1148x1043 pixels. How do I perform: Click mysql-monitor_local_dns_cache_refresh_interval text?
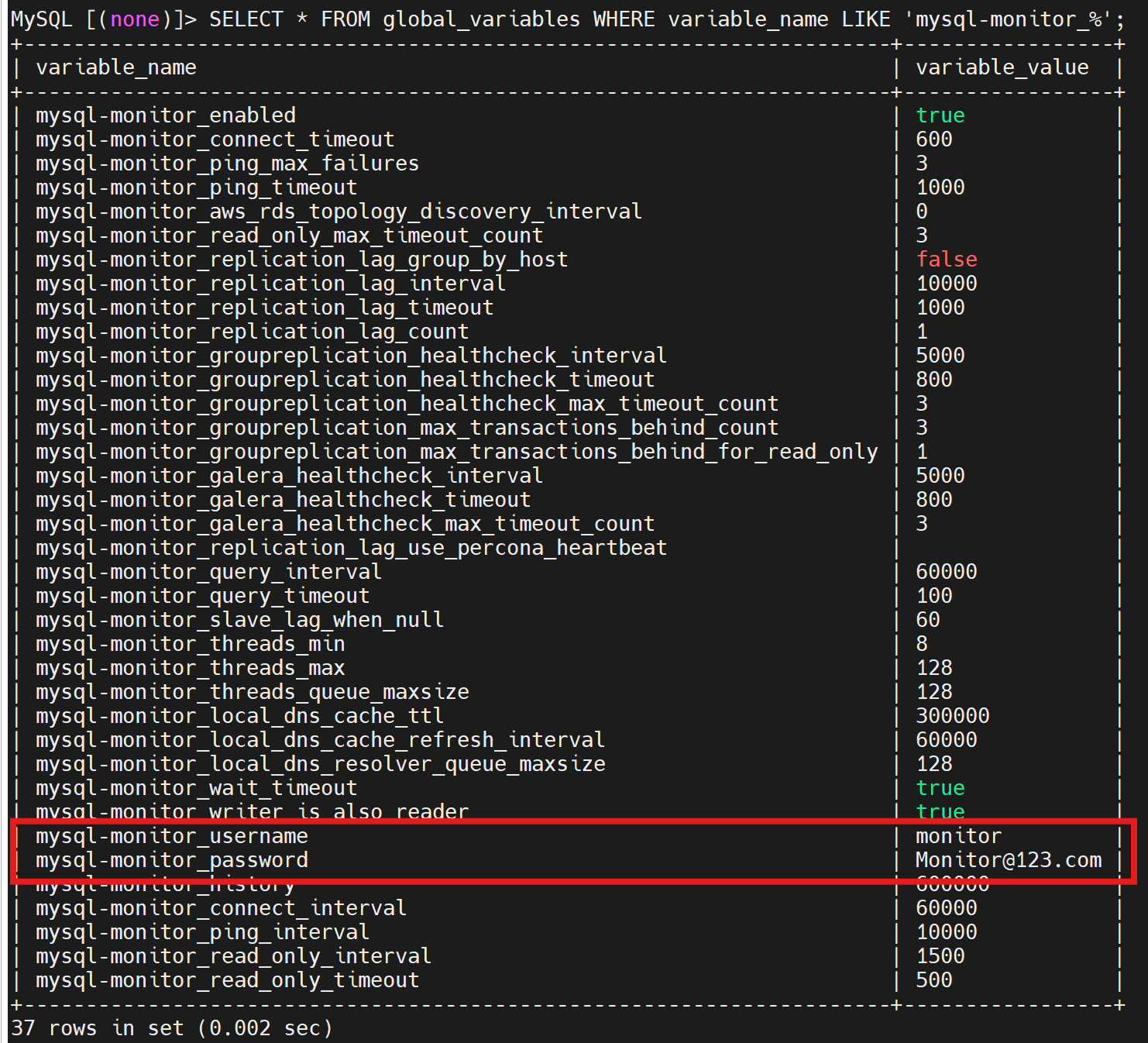click(321, 741)
